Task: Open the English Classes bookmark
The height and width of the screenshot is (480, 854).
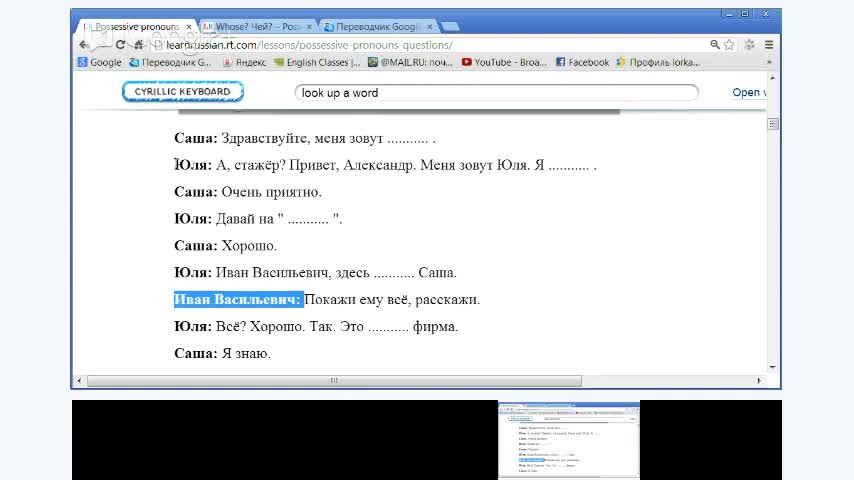Action: [317, 62]
